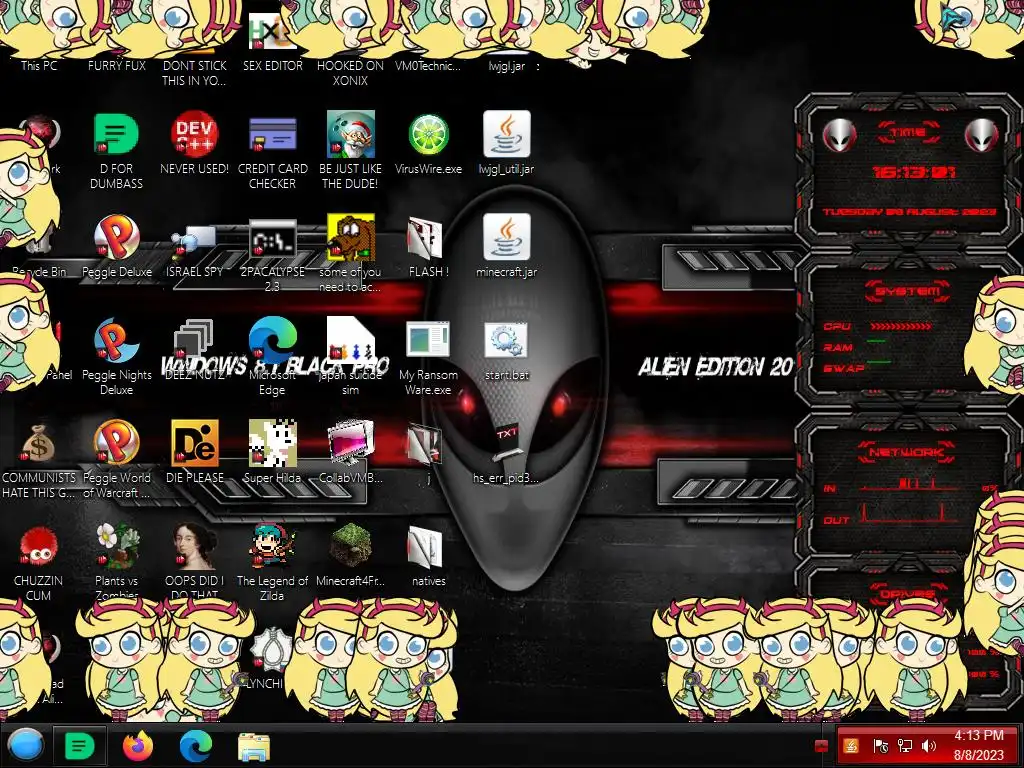Open File Explorer from the taskbar
The image size is (1024, 768).
coord(254,747)
